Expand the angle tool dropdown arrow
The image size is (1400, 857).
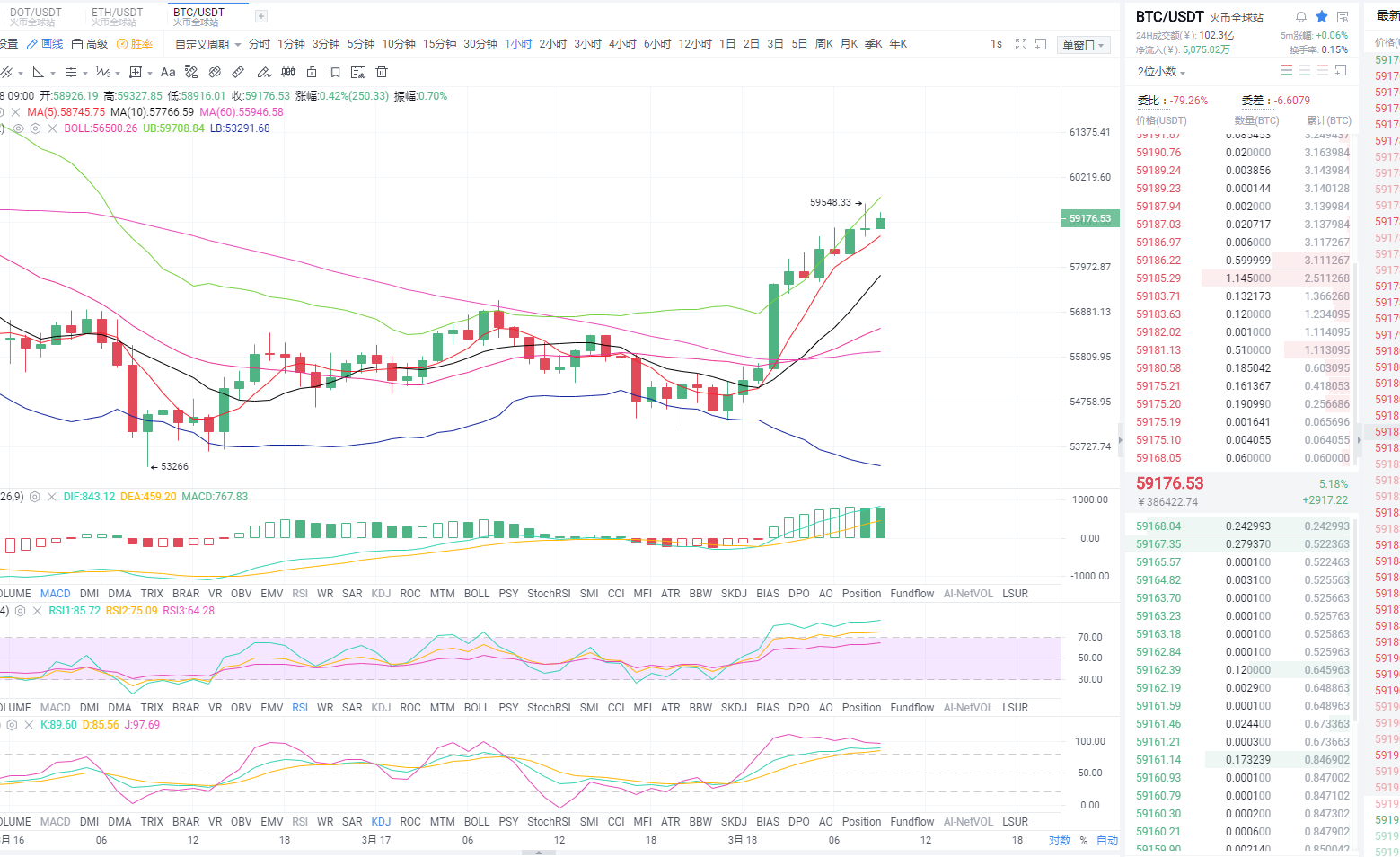pos(52,73)
